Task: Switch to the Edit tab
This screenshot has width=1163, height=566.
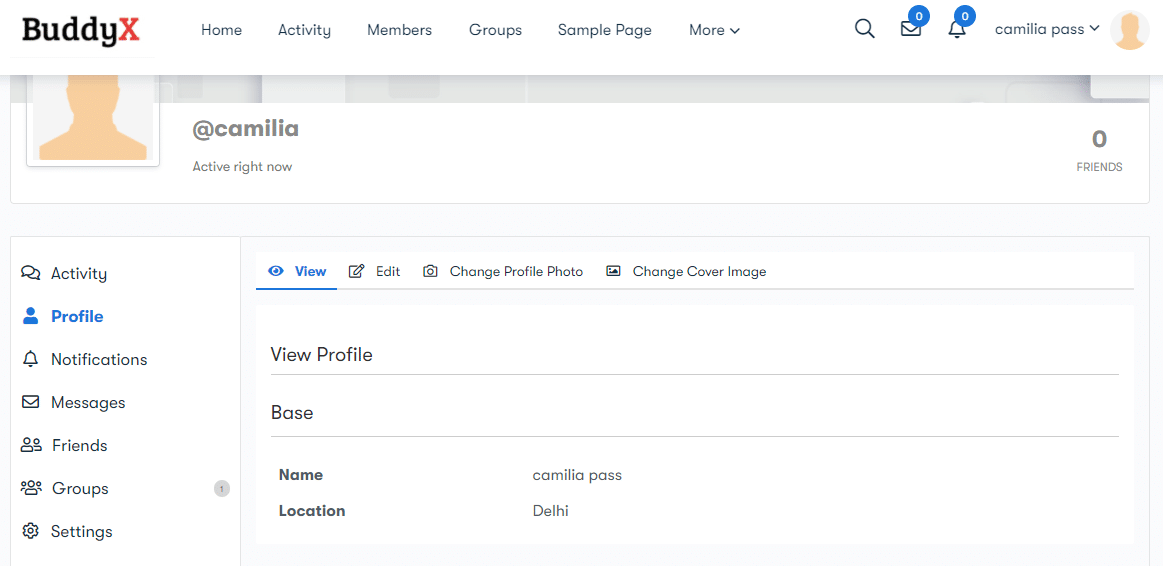Action: click(x=375, y=272)
